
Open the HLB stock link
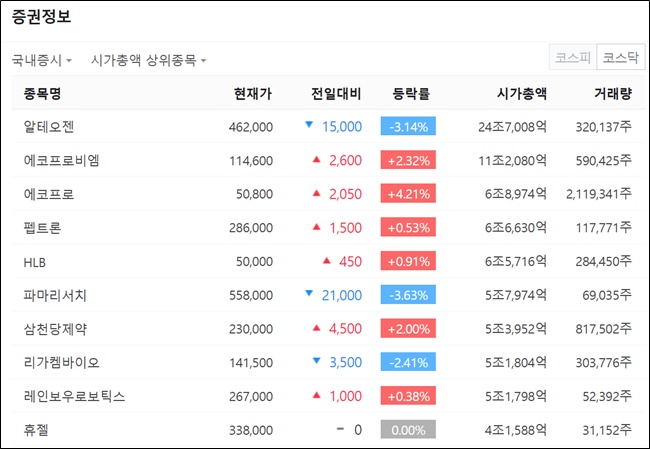tap(35, 262)
